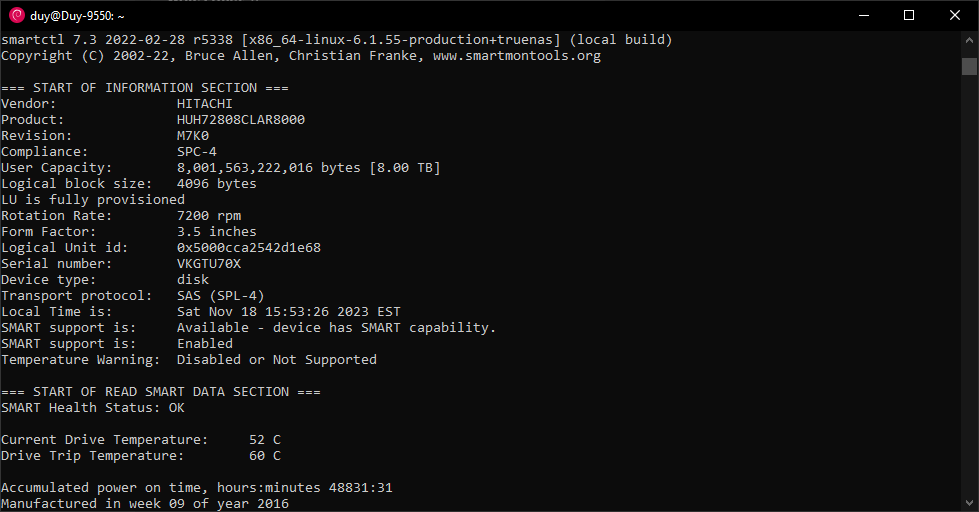Click the power on time value 48831:31
The width and height of the screenshot is (979, 512).
[361, 488]
